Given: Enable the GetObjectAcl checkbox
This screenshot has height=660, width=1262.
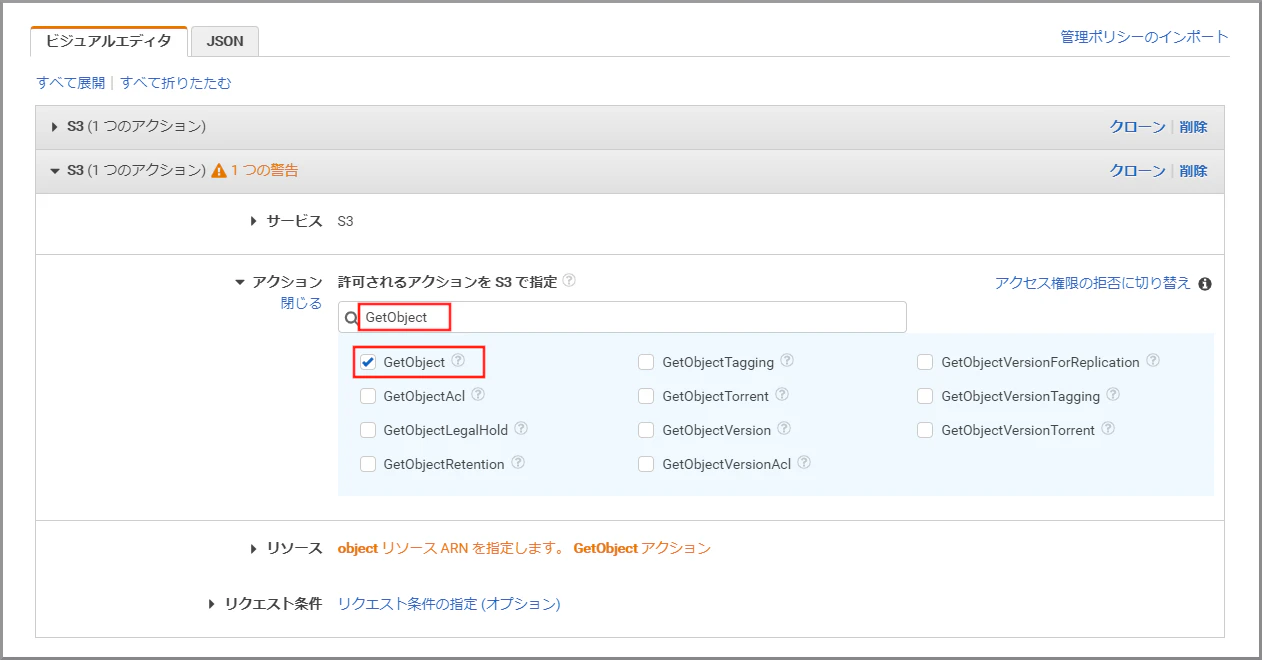Looking at the screenshot, I should [x=368, y=396].
